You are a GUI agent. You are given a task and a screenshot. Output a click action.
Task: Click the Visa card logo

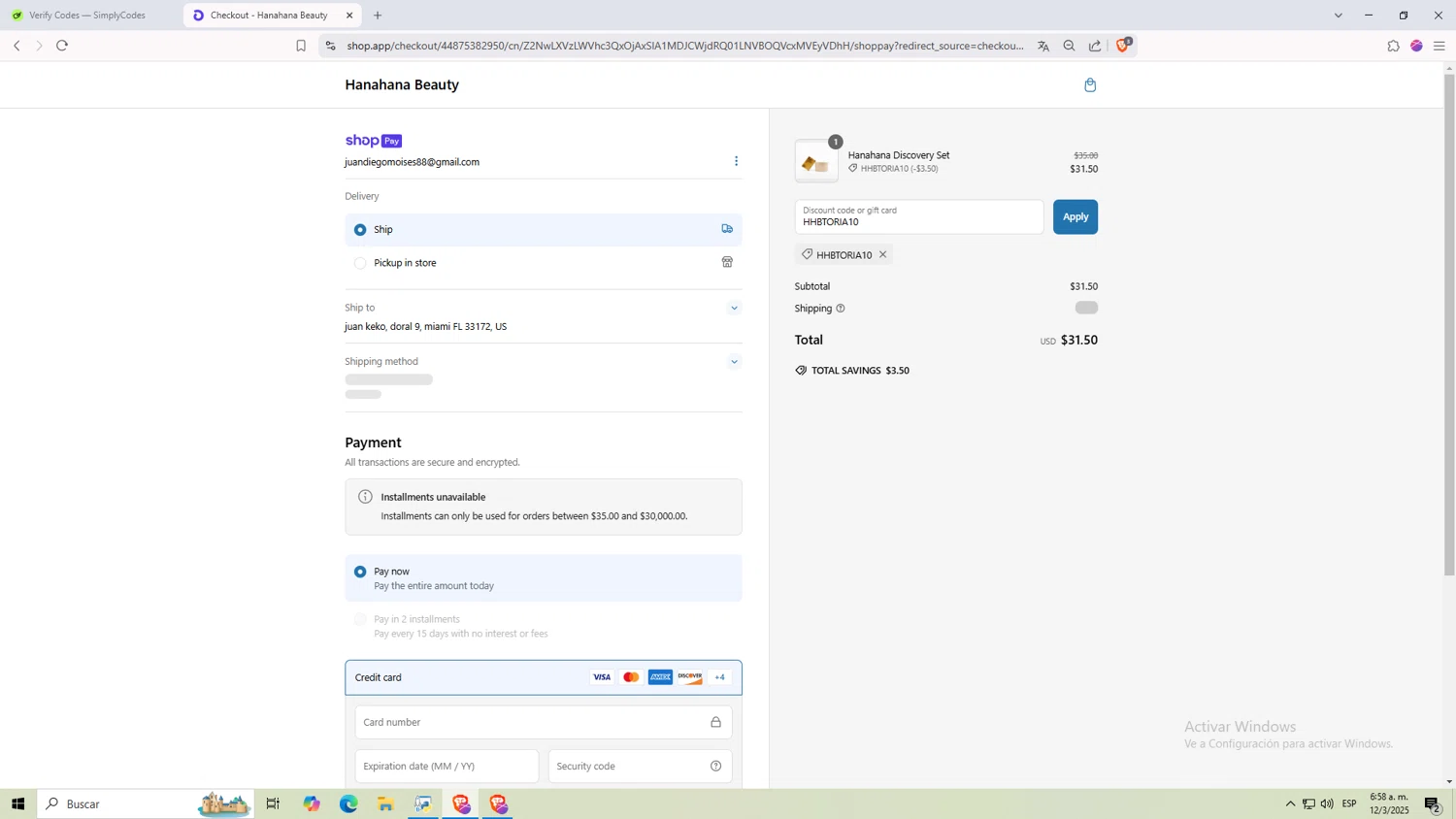pos(602,677)
